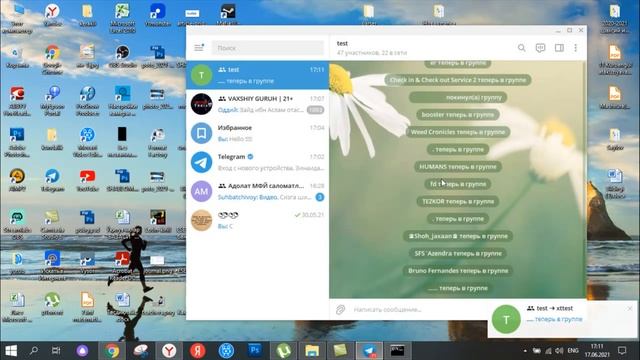Open the taskbar clock and date
The height and width of the screenshot is (360, 640).
point(597,351)
